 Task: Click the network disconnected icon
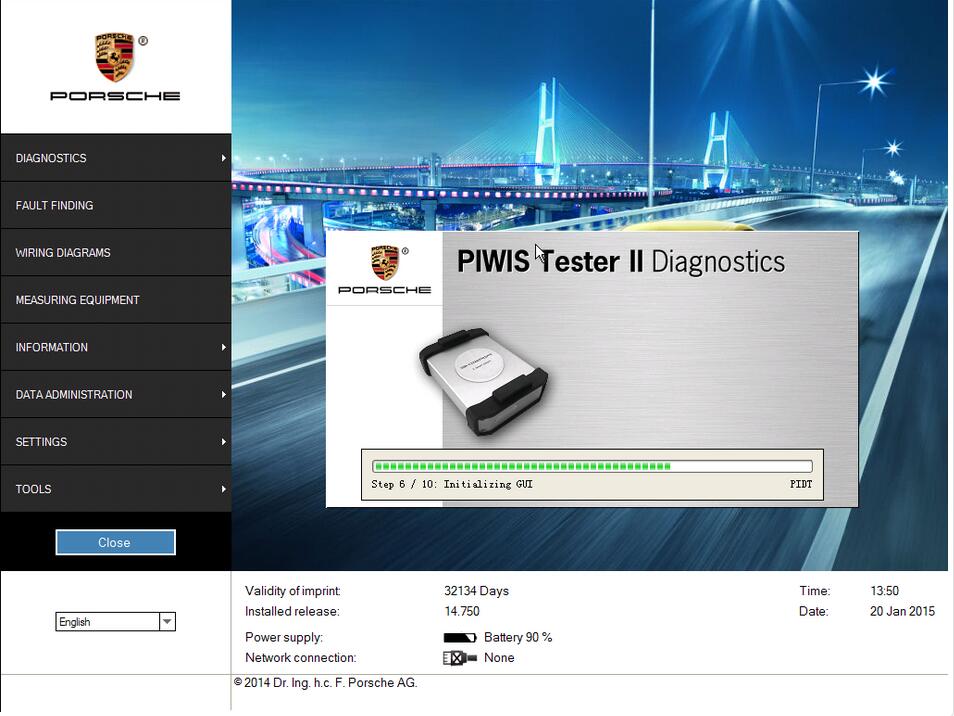pyautogui.click(x=460, y=658)
